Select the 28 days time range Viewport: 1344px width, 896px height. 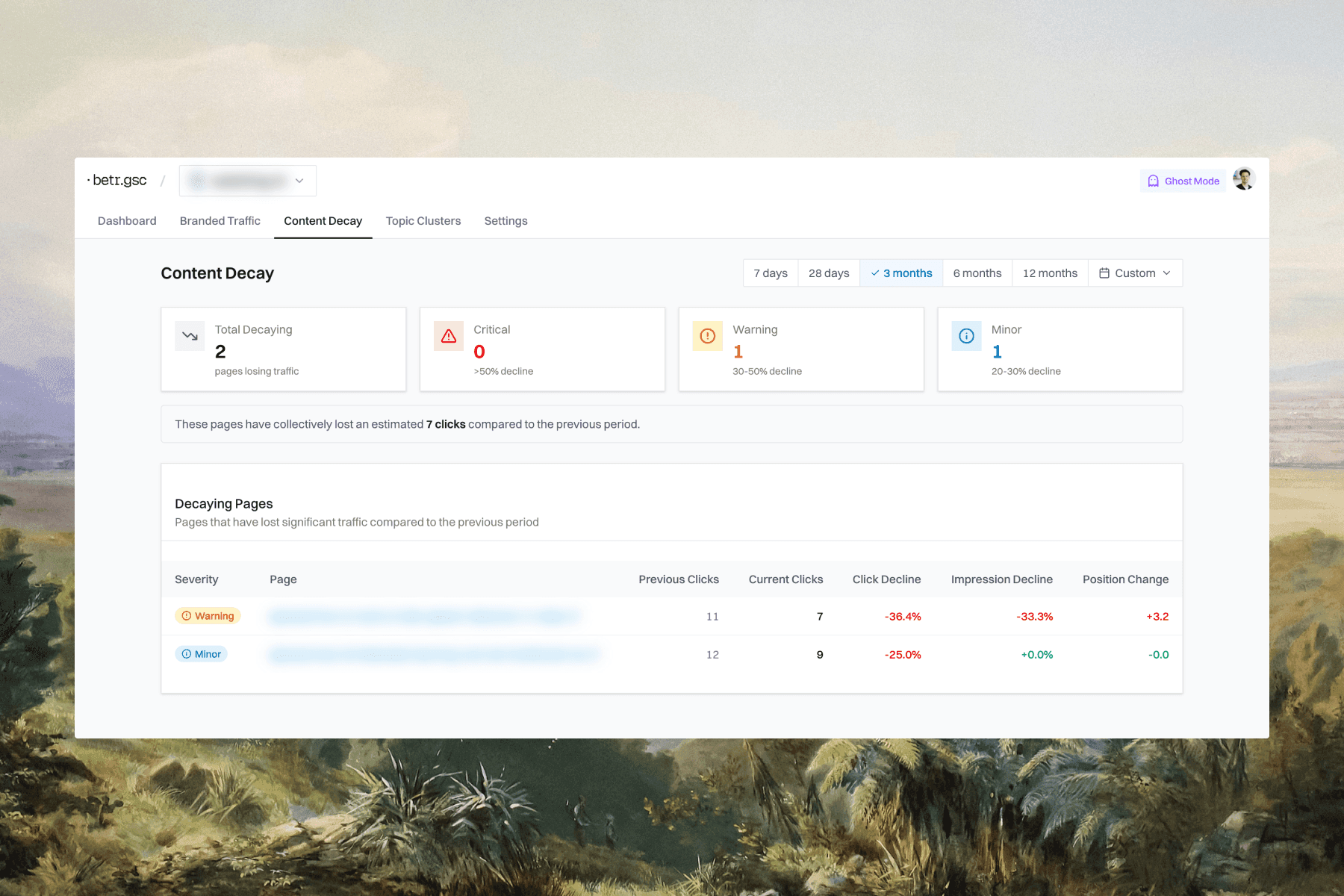[828, 273]
